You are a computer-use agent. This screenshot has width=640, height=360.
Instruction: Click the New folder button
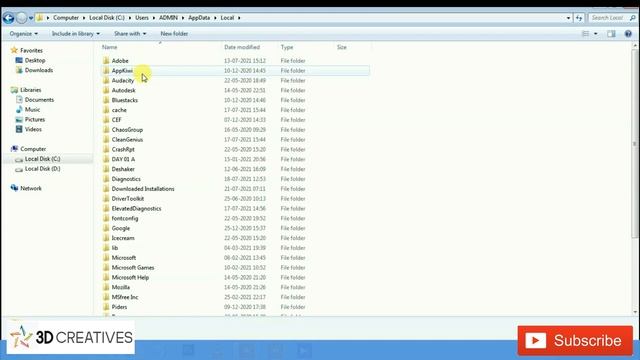(x=174, y=33)
